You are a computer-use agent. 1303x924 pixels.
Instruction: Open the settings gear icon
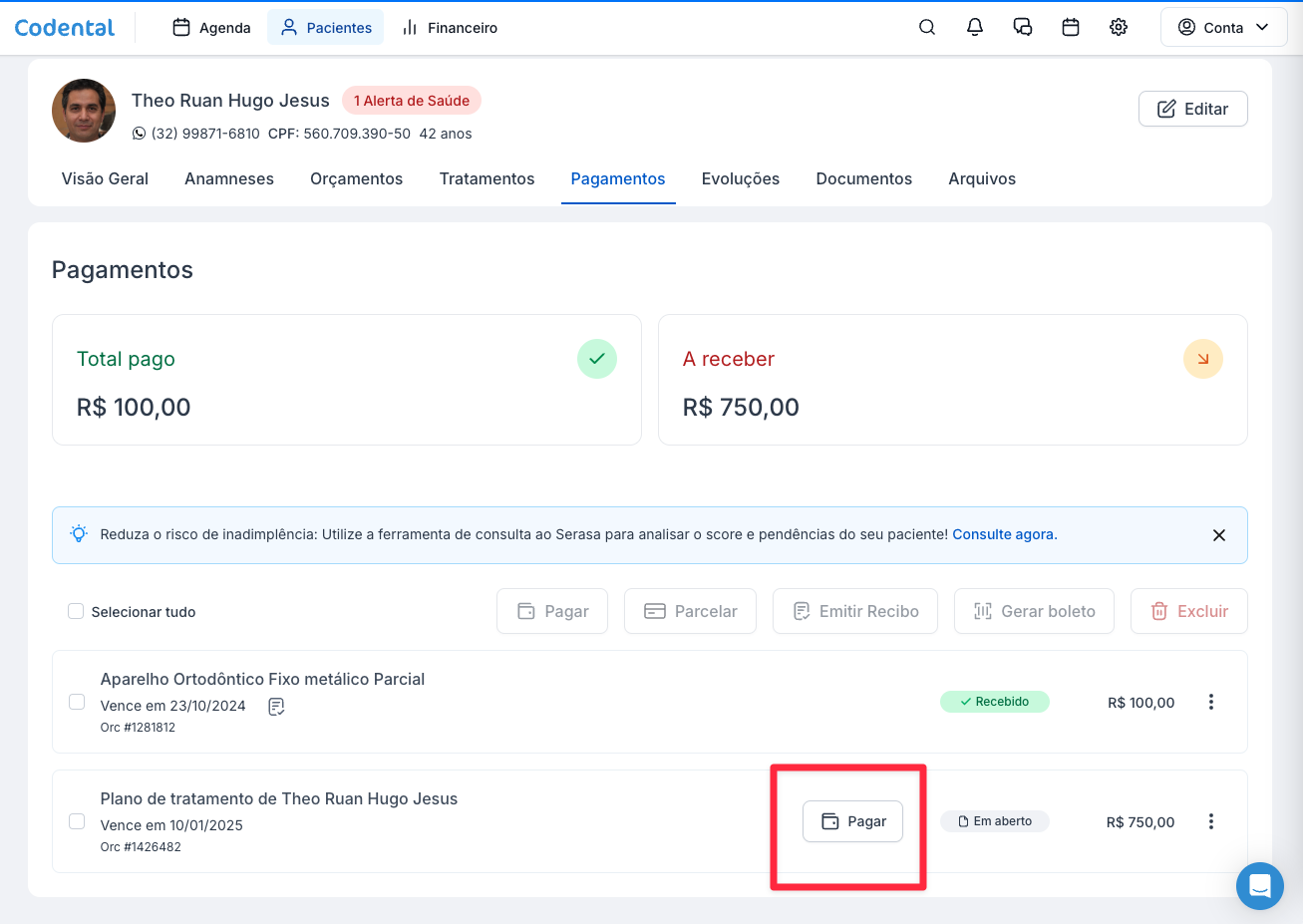1119,28
